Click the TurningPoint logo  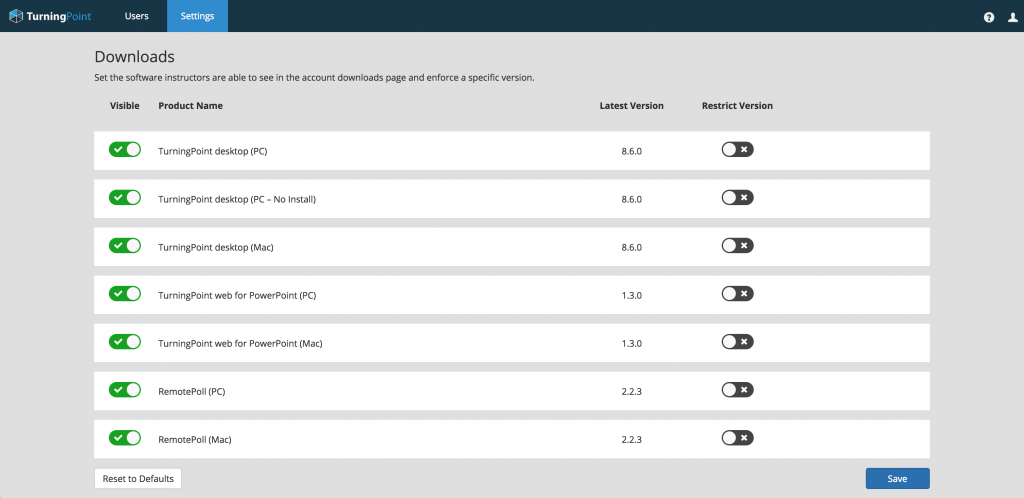[x=50, y=16]
